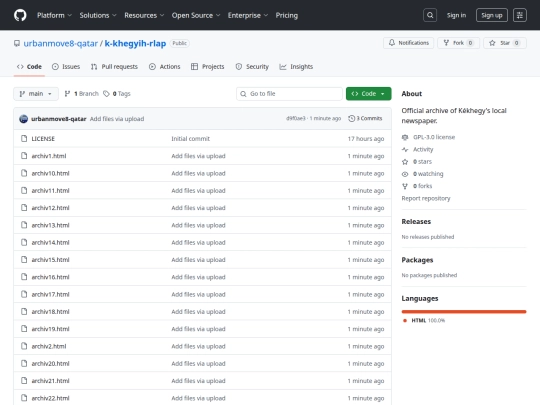540x405 pixels.
Task: Click the GitHub logo icon
Action: (x=20, y=15)
